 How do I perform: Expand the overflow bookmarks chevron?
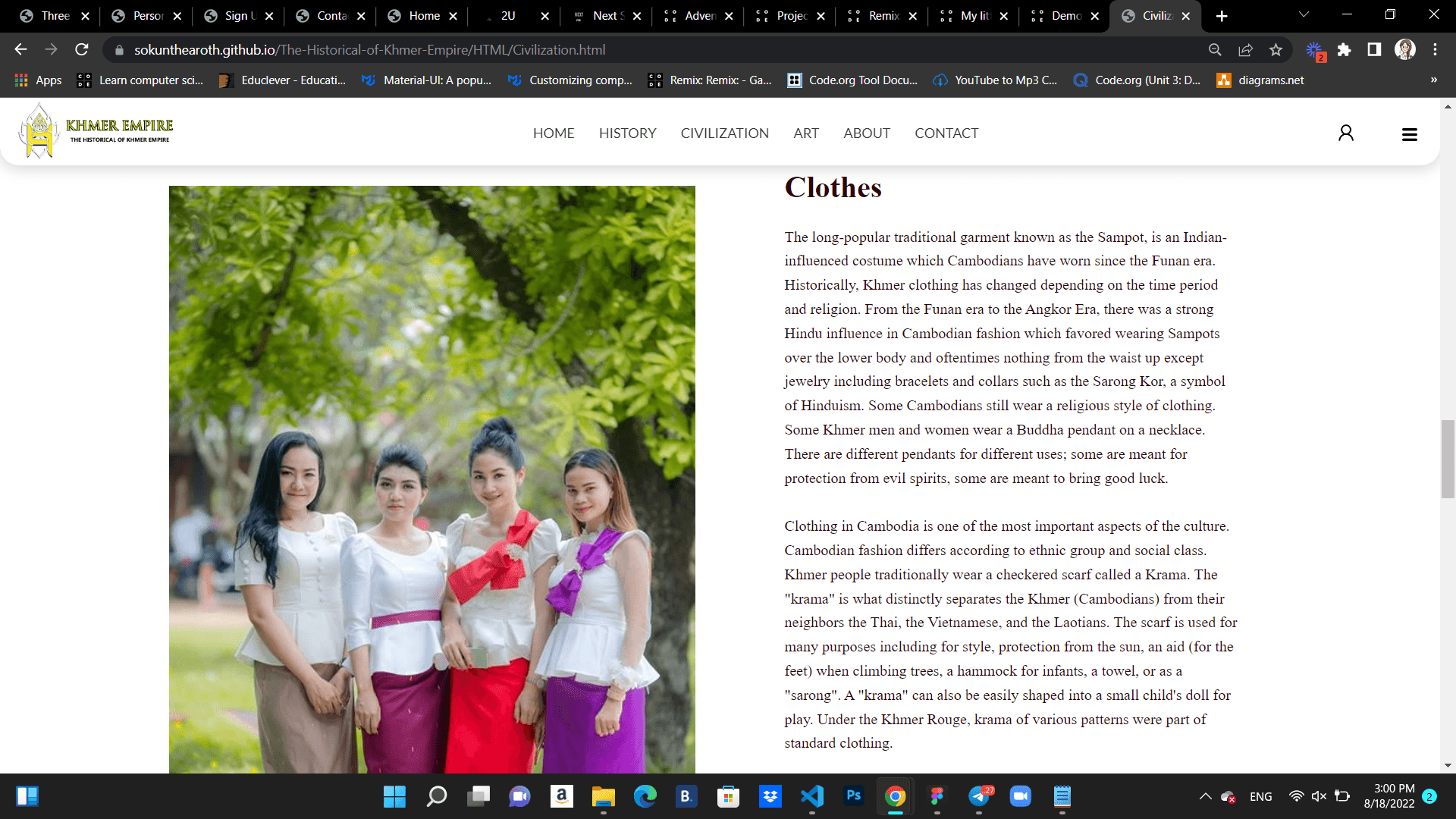click(x=1433, y=80)
